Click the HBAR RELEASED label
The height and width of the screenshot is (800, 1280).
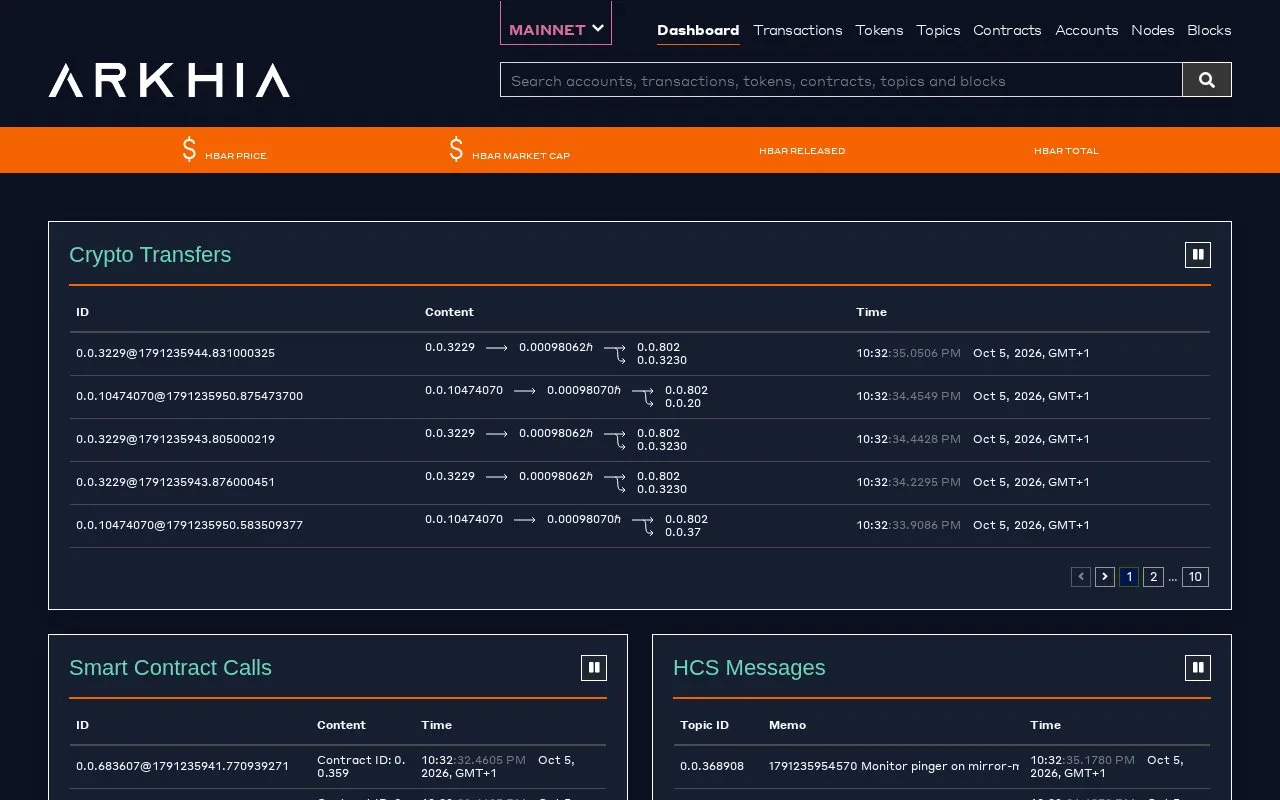pyautogui.click(x=802, y=151)
